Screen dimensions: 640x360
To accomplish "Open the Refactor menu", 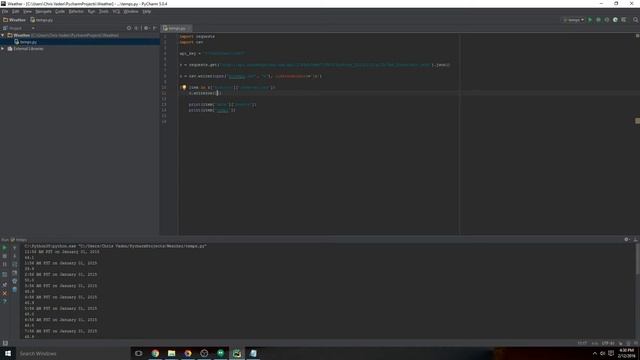I will pos(76,11).
